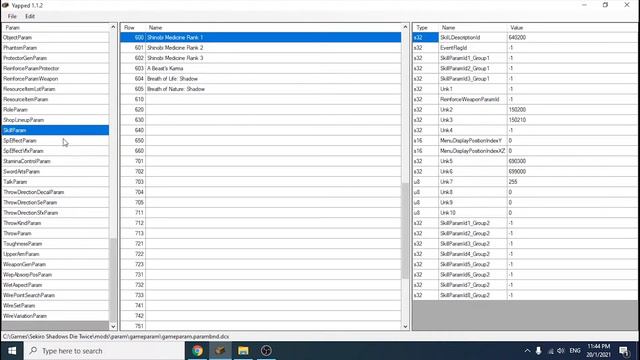Select RoleParam in the Param list
Image resolution: width=640 pixels, height=360 pixels.
coord(55,109)
